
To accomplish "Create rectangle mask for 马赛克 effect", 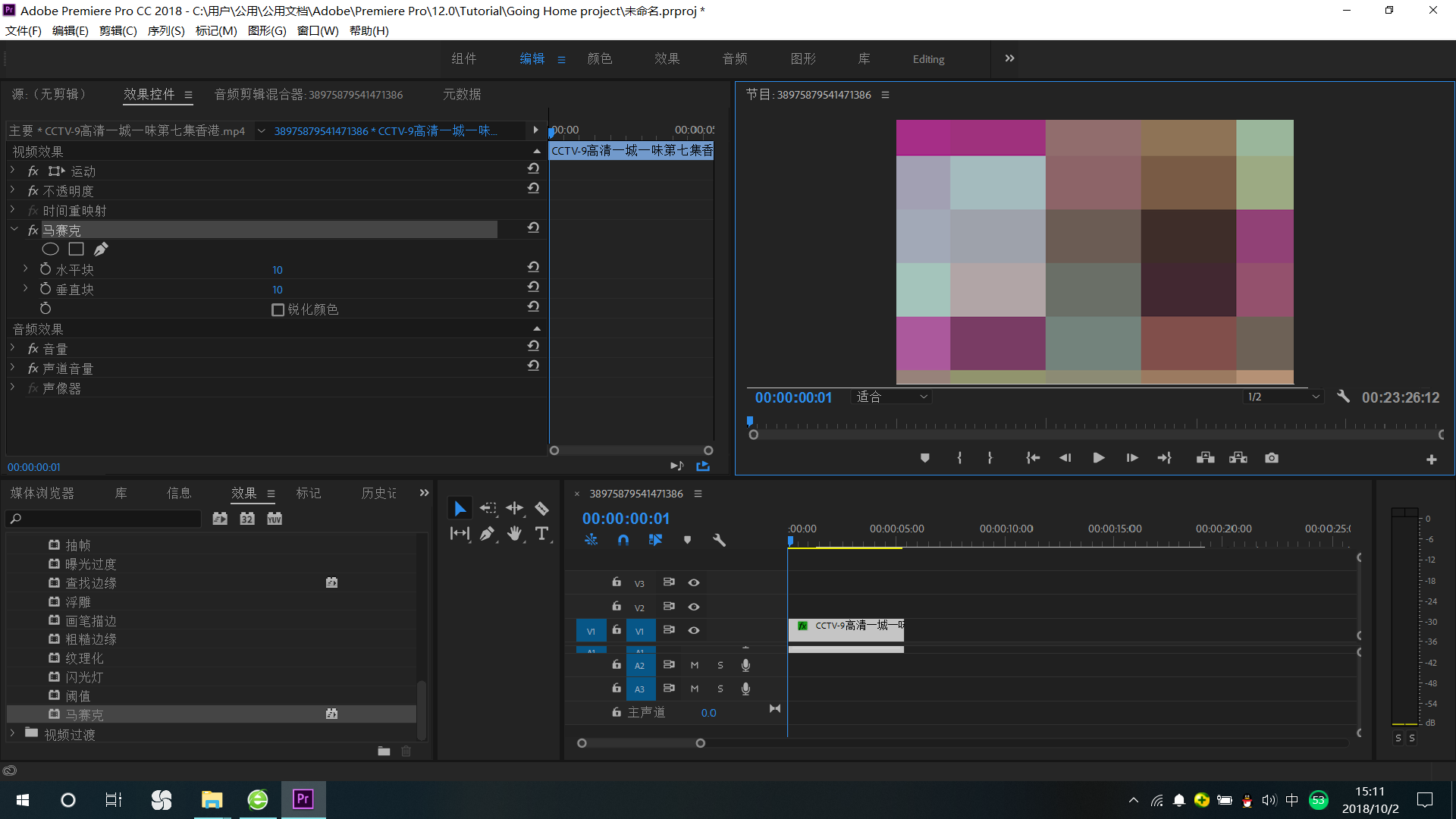I will pos(76,249).
